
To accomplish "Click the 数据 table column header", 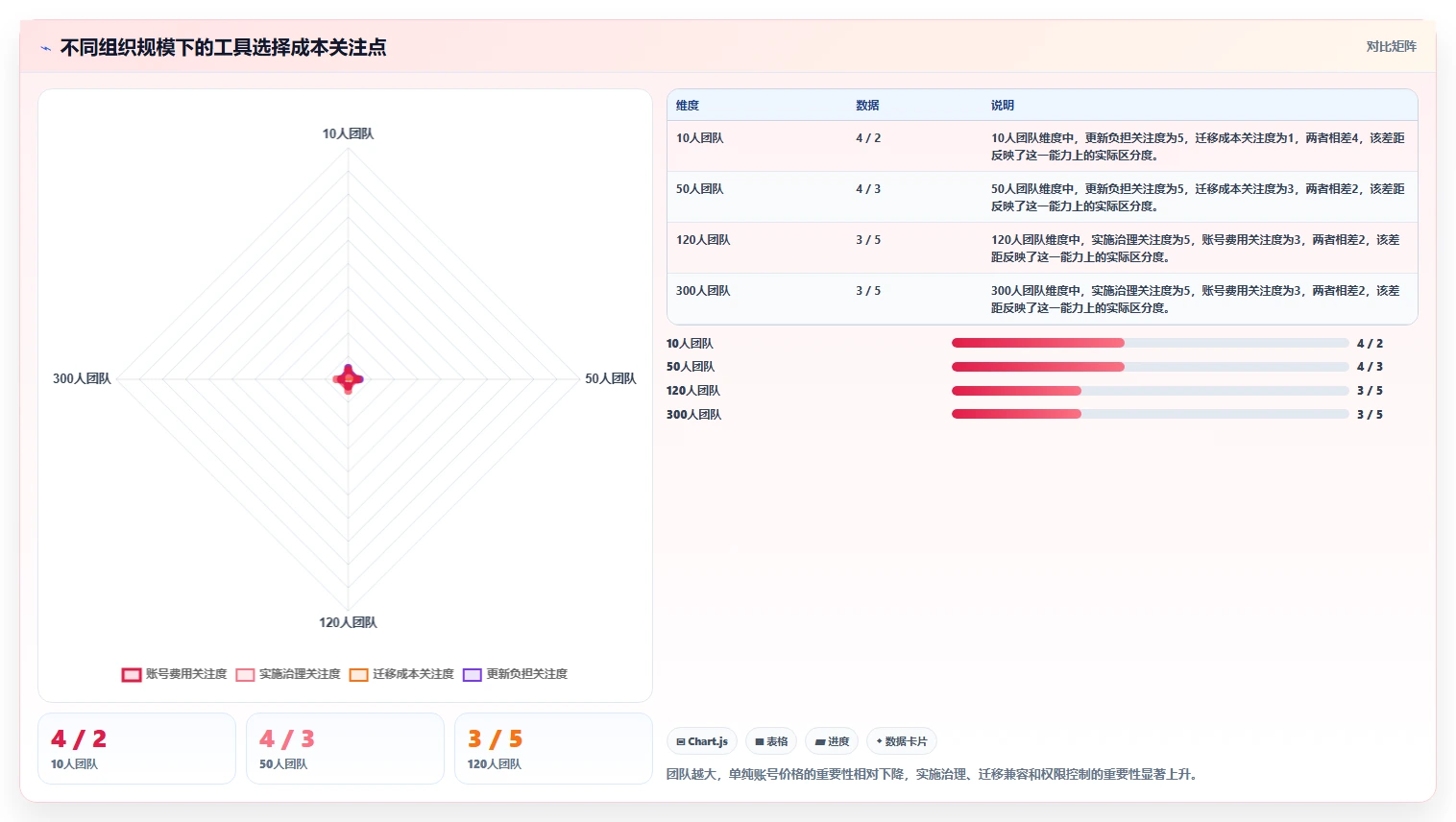I will pyautogui.click(x=867, y=106).
